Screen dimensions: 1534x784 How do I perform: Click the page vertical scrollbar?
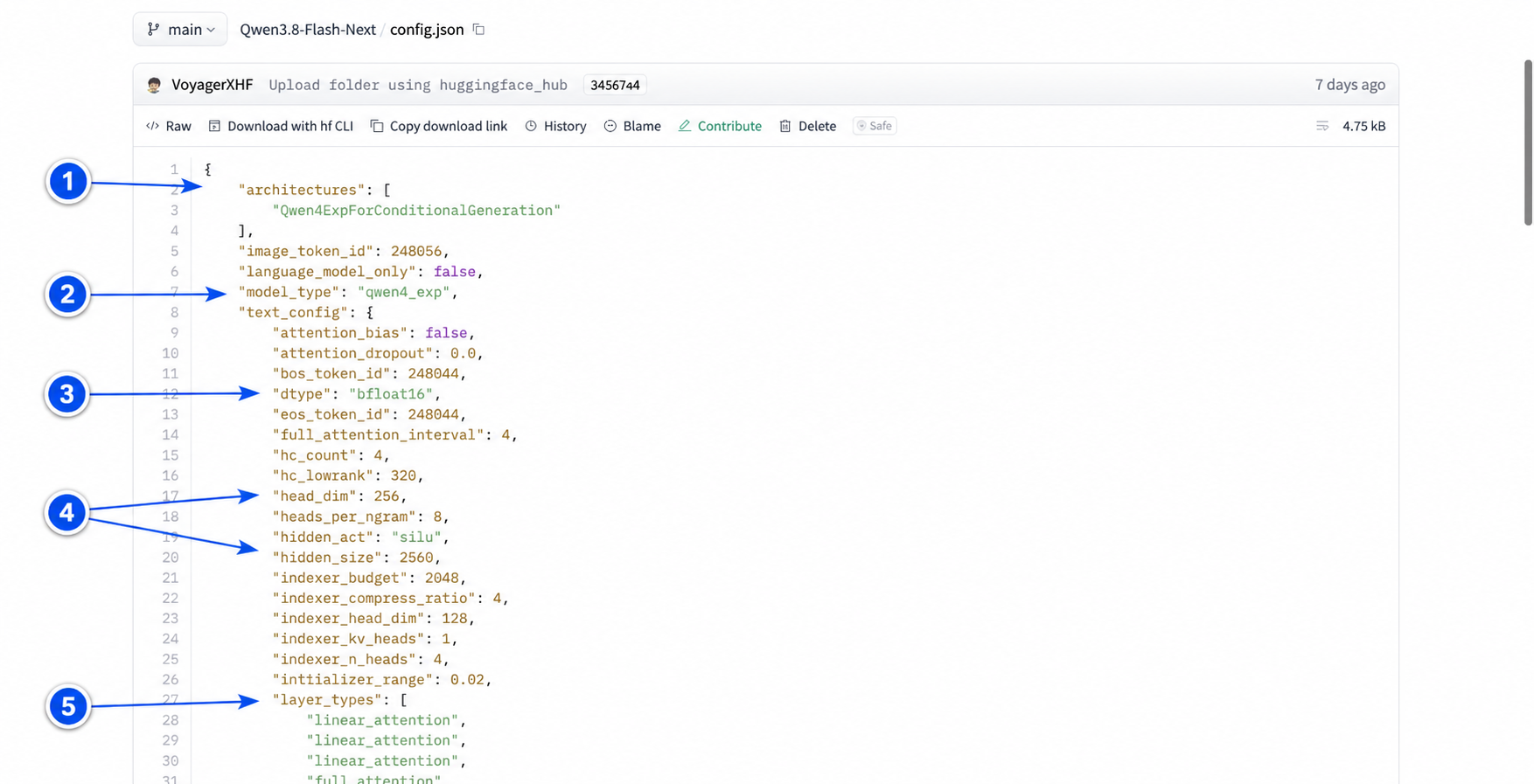1528,142
